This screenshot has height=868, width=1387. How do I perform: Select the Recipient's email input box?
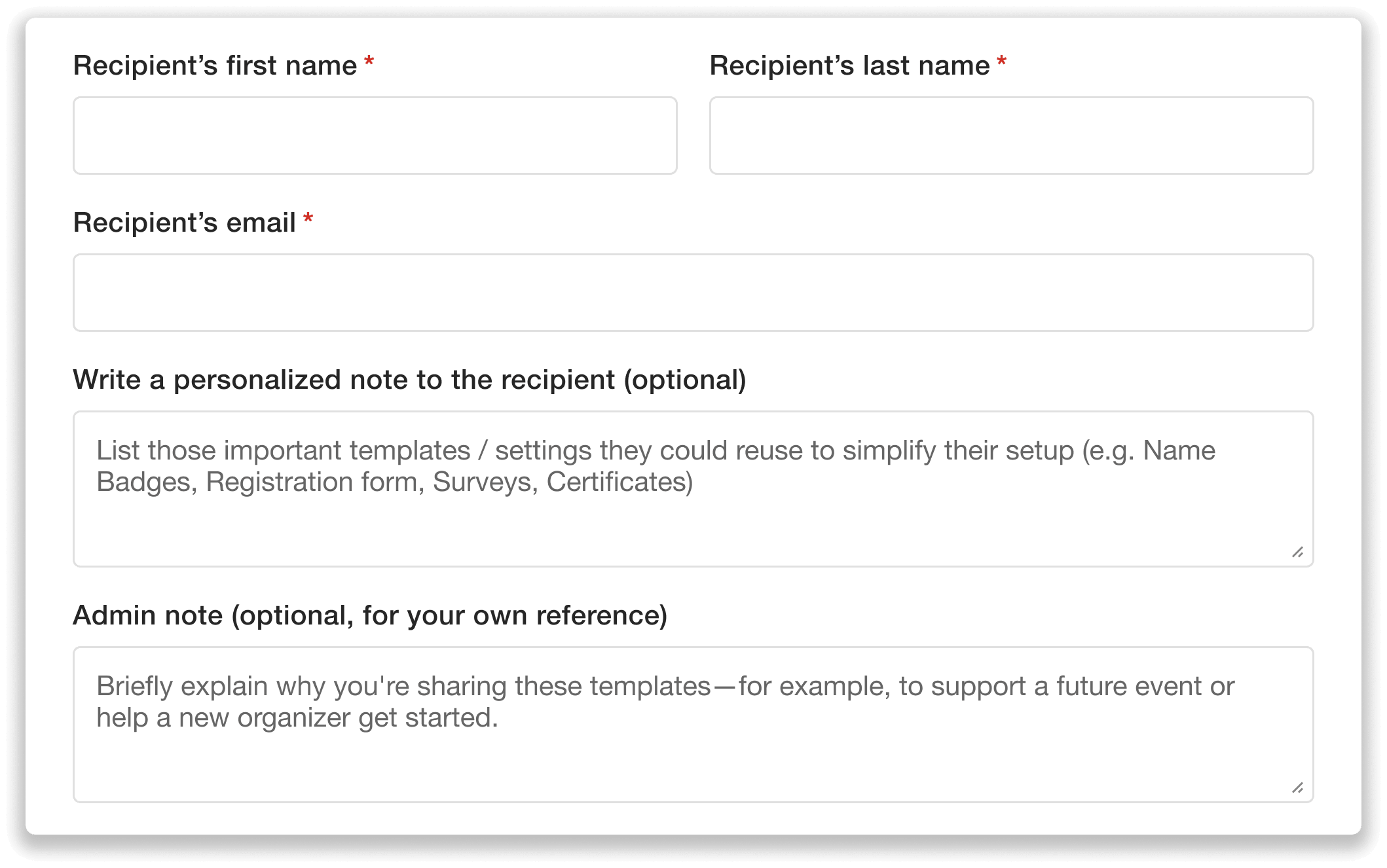pos(693,293)
